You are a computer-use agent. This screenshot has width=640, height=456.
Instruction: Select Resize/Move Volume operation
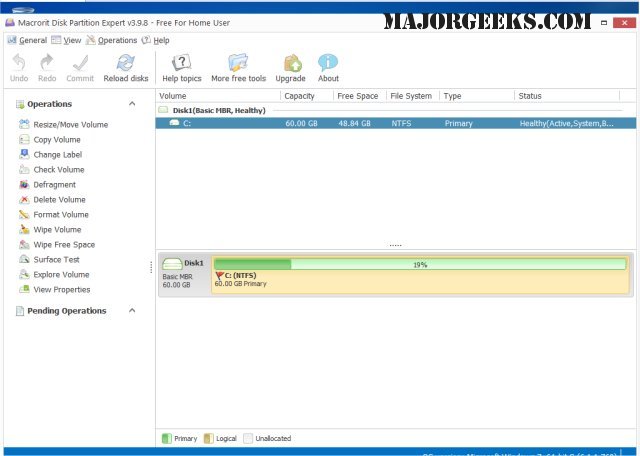(x=71, y=125)
